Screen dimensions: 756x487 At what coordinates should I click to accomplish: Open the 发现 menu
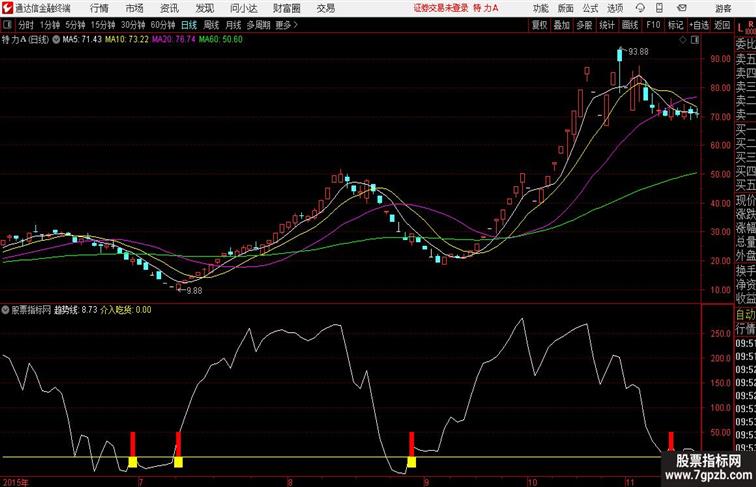(x=204, y=8)
